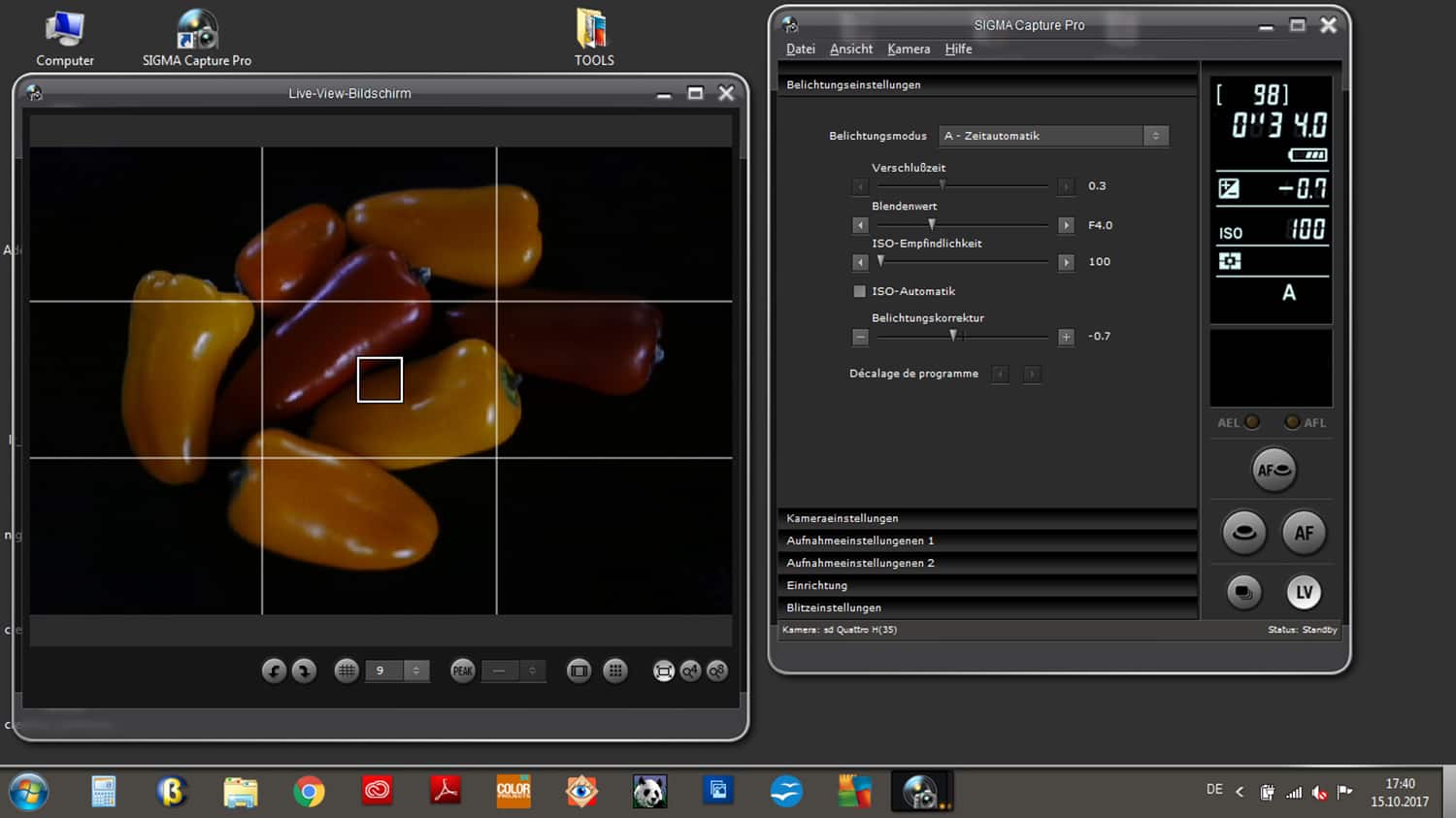The height and width of the screenshot is (818, 1456).
Task: Zoom live view to 8x magnification
Action: (x=717, y=671)
